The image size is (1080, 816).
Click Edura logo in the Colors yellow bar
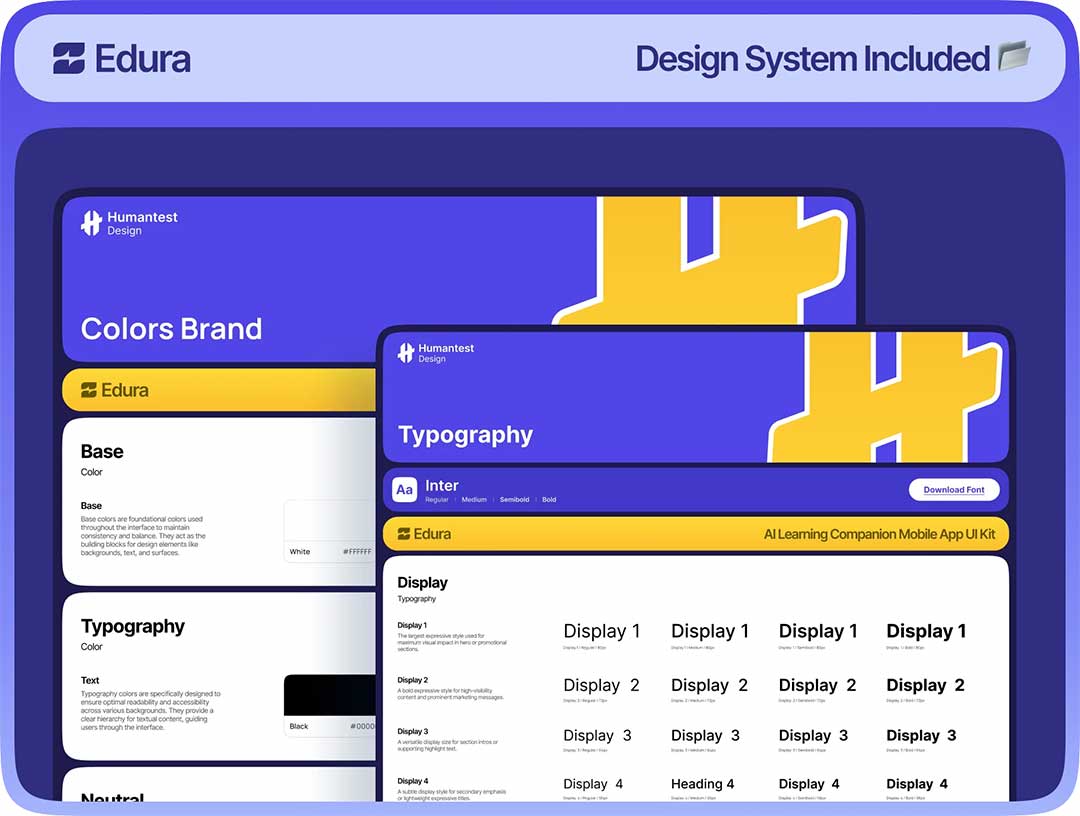point(89,390)
